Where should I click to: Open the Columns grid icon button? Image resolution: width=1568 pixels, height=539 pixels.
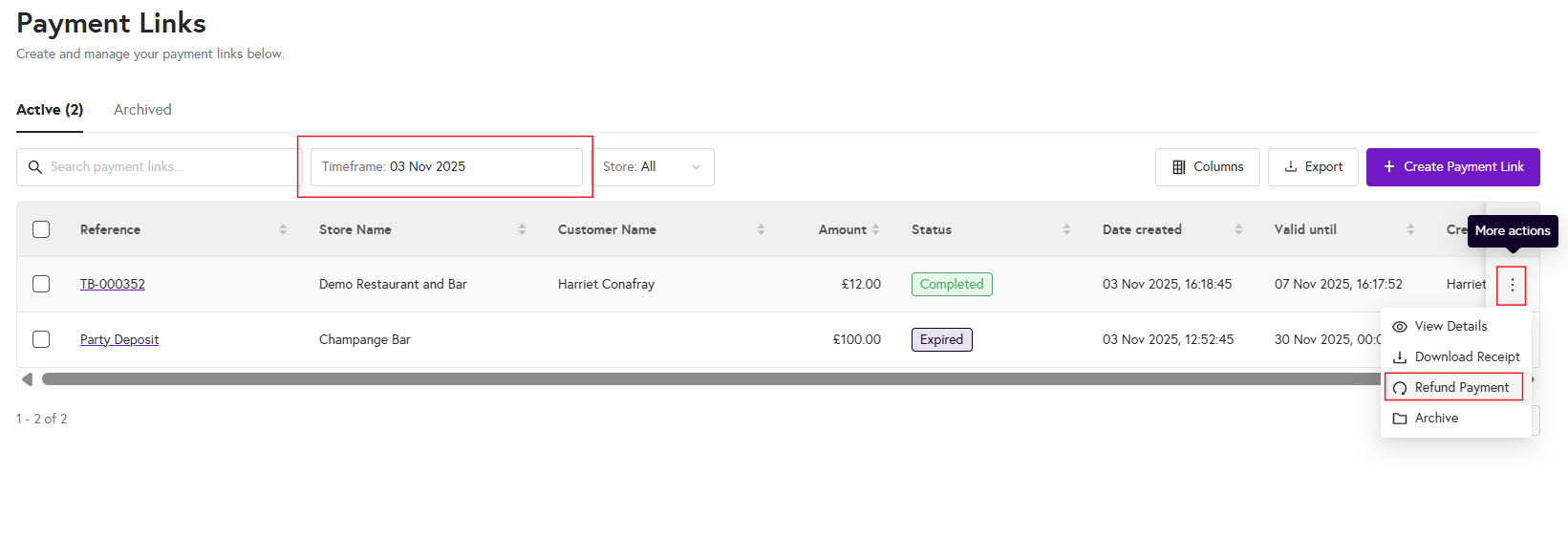coord(1179,167)
